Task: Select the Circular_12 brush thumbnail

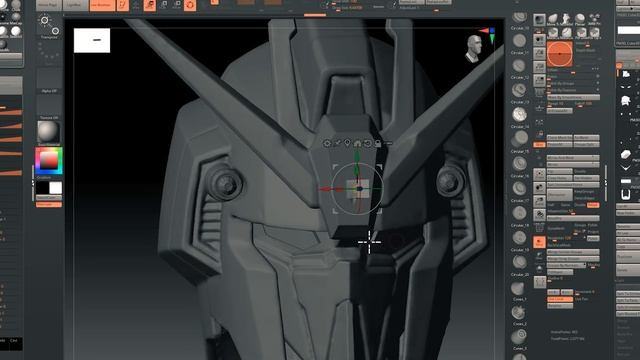Action: pos(520,65)
